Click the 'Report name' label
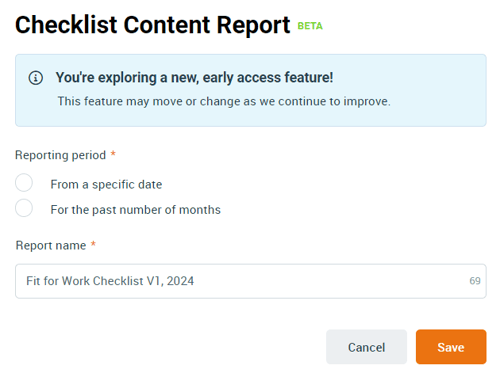 (x=51, y=245)
